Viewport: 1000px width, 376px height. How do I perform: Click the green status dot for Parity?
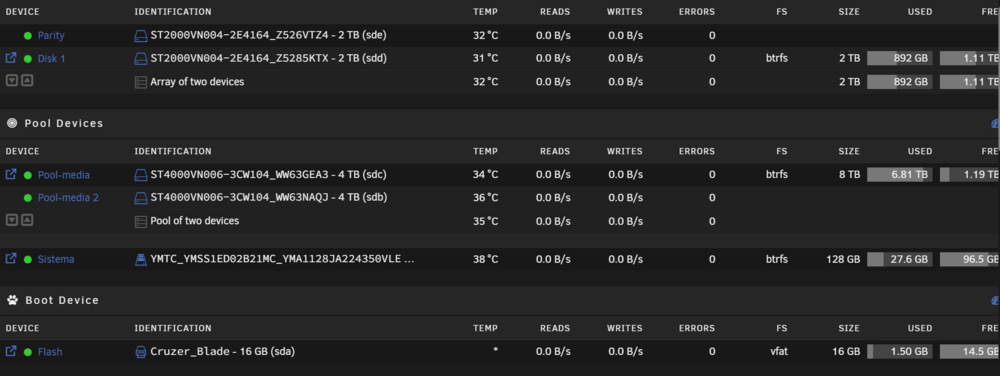coord(27,36)
